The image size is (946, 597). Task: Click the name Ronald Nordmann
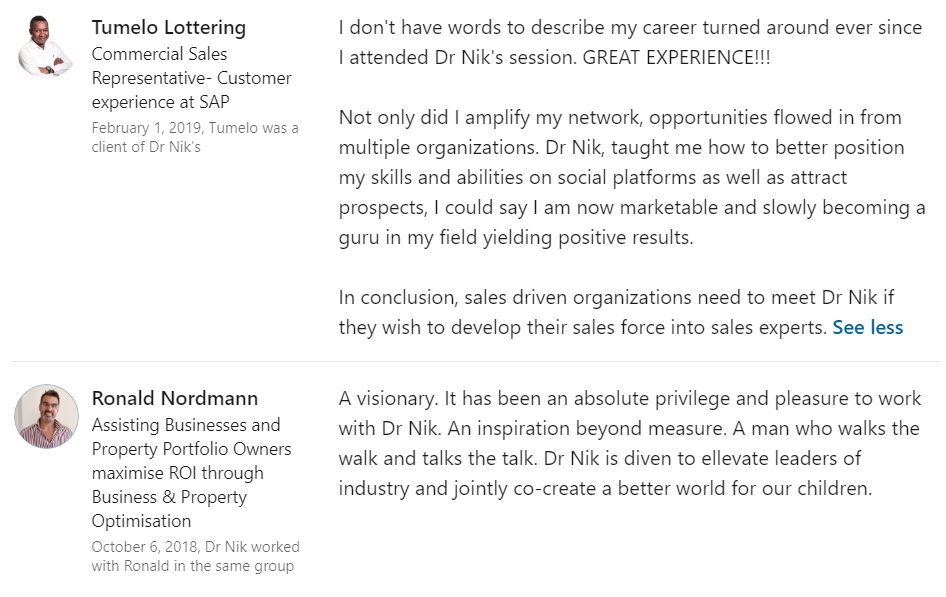[x=174, y=398]
